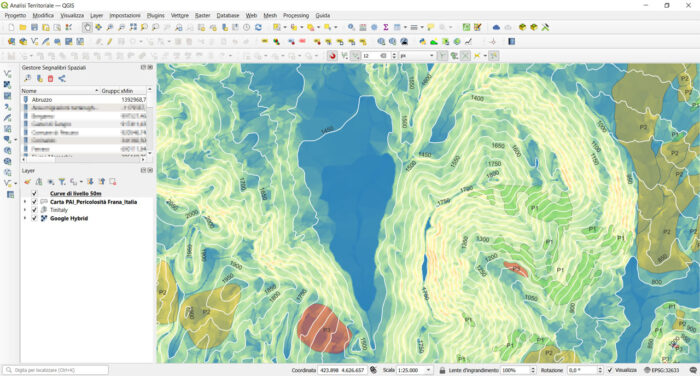The height and width of the screenshot is (376, 700).
Task: Open the Vettore menu
Action: 180,16
